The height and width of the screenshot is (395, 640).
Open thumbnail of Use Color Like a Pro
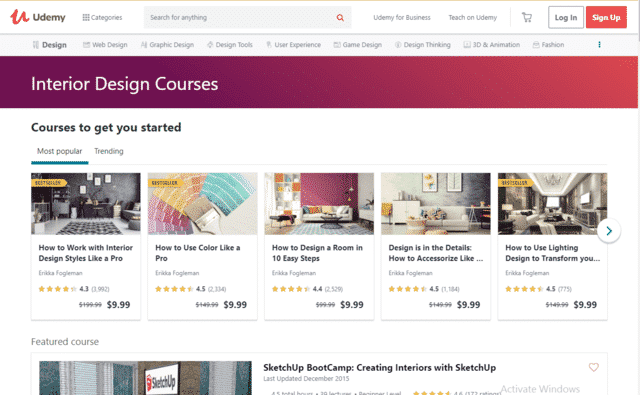tap(202, 204)
